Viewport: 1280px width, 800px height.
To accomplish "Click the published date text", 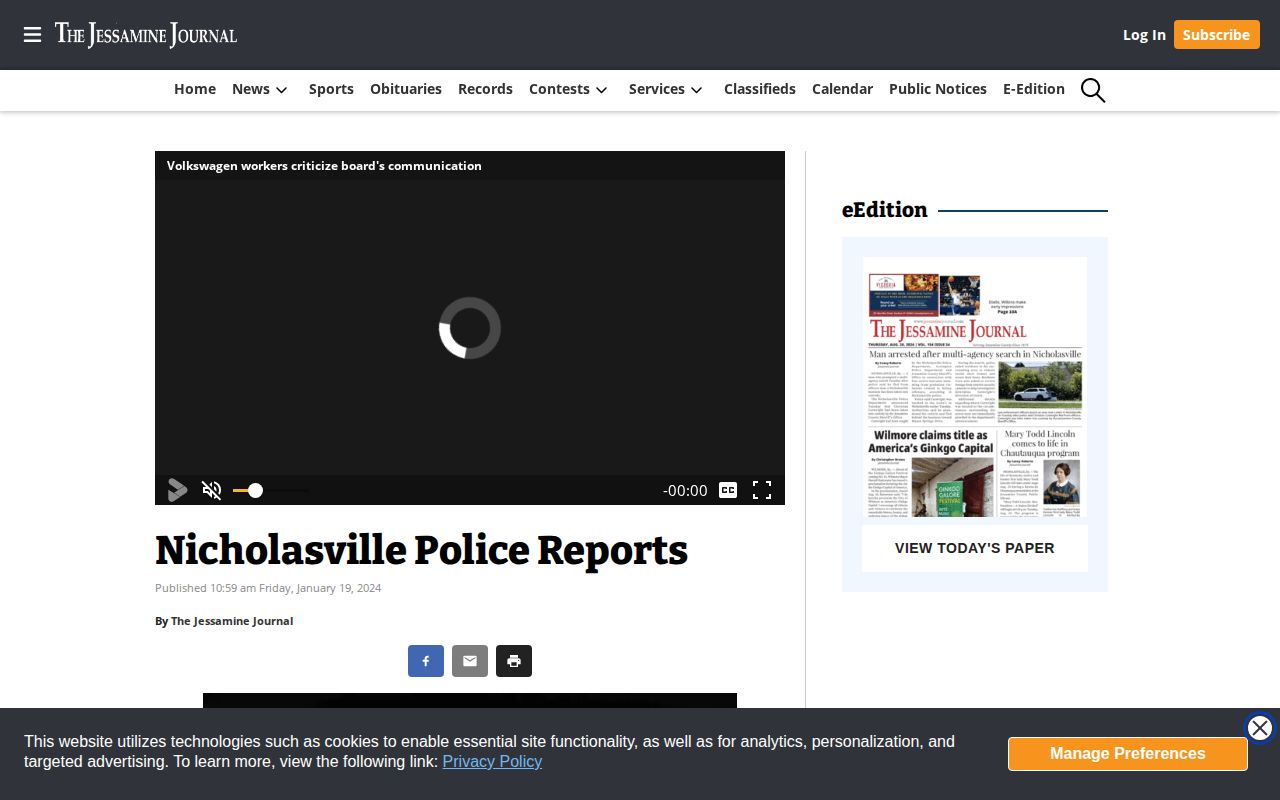I will click(268, 588).
